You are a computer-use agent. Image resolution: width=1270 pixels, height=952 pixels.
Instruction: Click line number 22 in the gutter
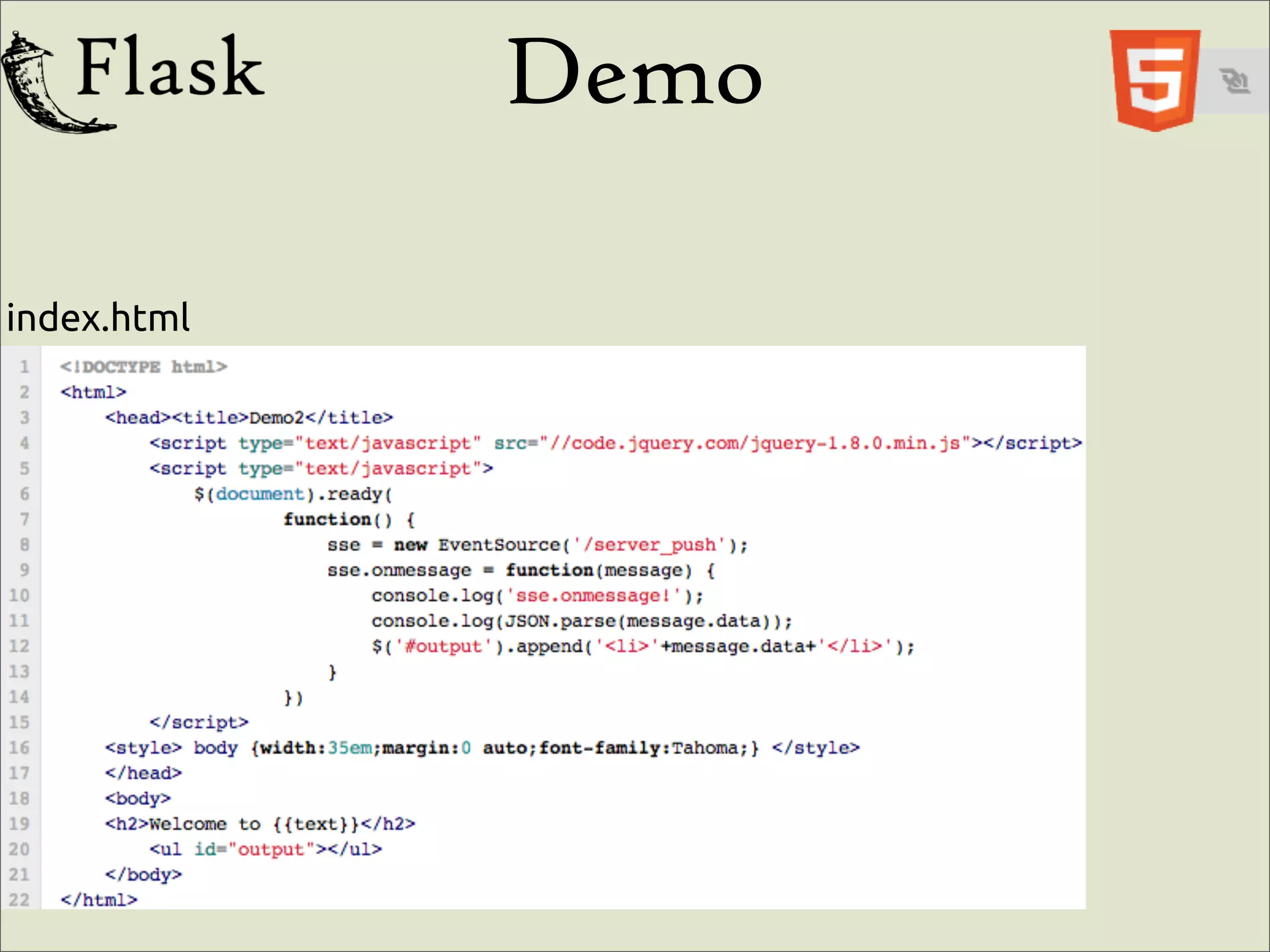pos(19,900)
